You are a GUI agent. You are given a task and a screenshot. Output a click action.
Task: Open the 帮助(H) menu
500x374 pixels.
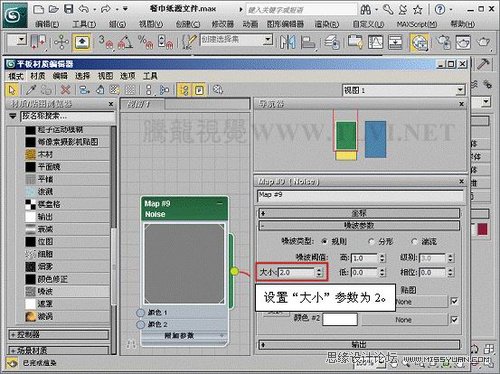(x=463, y=24)
